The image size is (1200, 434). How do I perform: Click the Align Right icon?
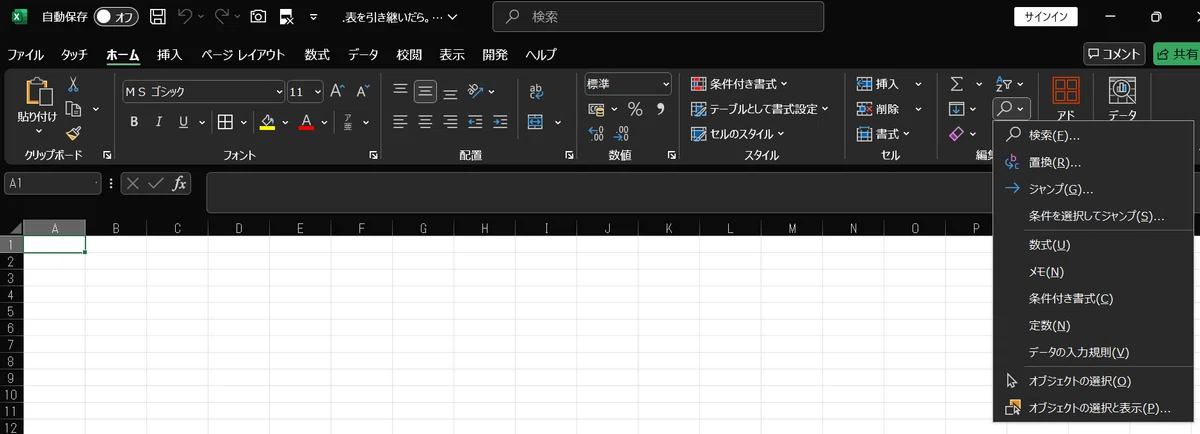(450, 122)
